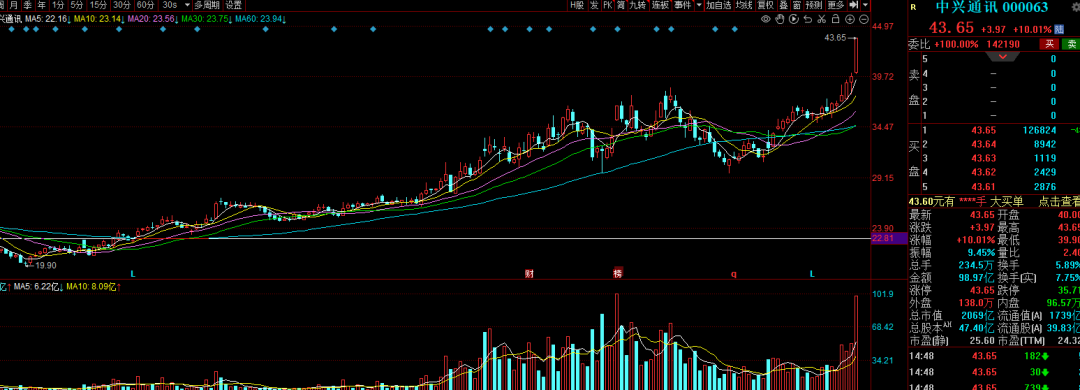
Task: Click the 加自选 button
Action: click(x=718, y=5)
